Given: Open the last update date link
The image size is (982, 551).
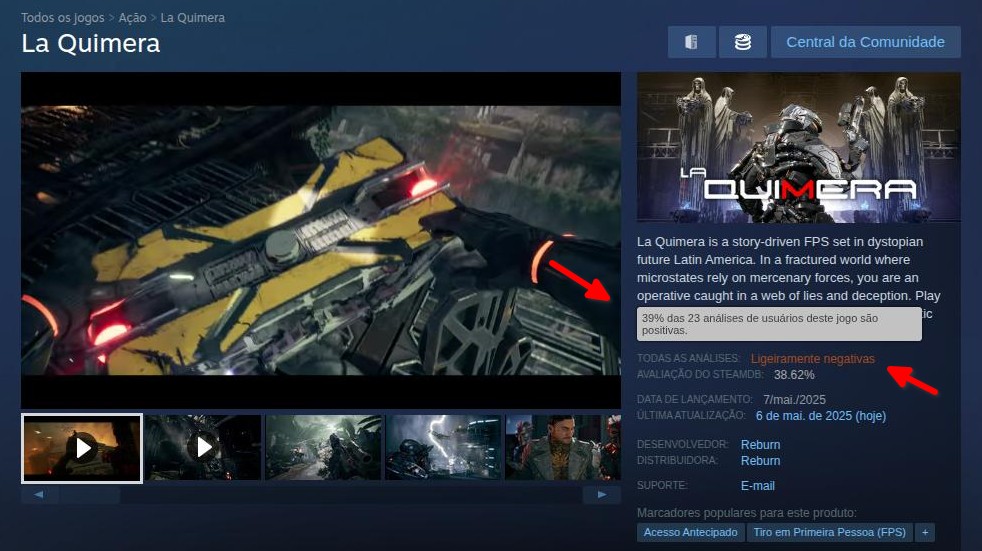Looking at the screenshot, I should pos(820,416).
